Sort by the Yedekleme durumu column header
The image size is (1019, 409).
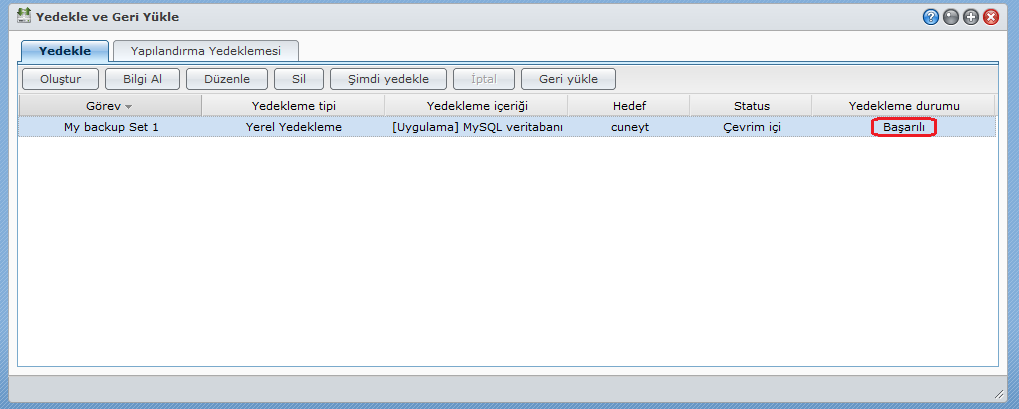[903, 105]
